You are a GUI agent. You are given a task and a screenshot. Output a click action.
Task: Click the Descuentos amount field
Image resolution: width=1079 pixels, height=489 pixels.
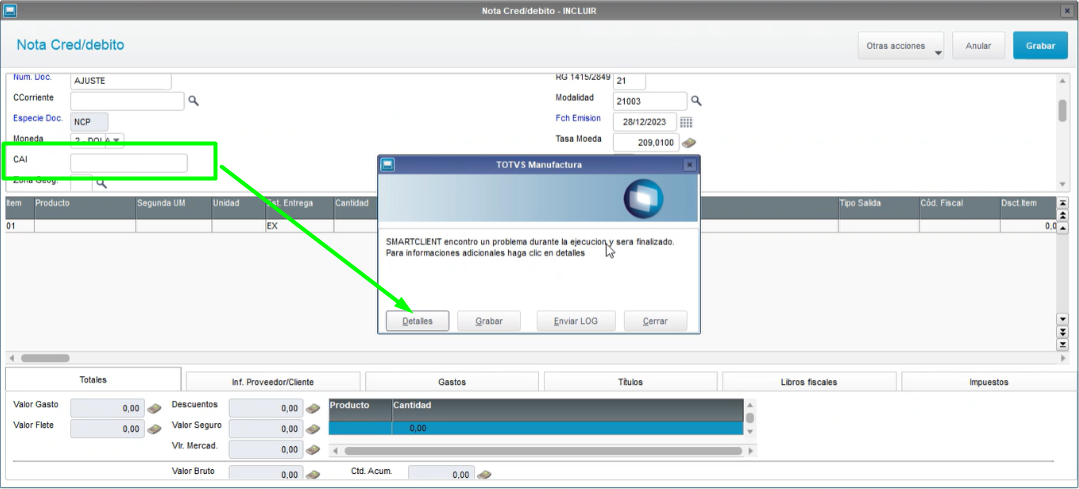point(266,409)
